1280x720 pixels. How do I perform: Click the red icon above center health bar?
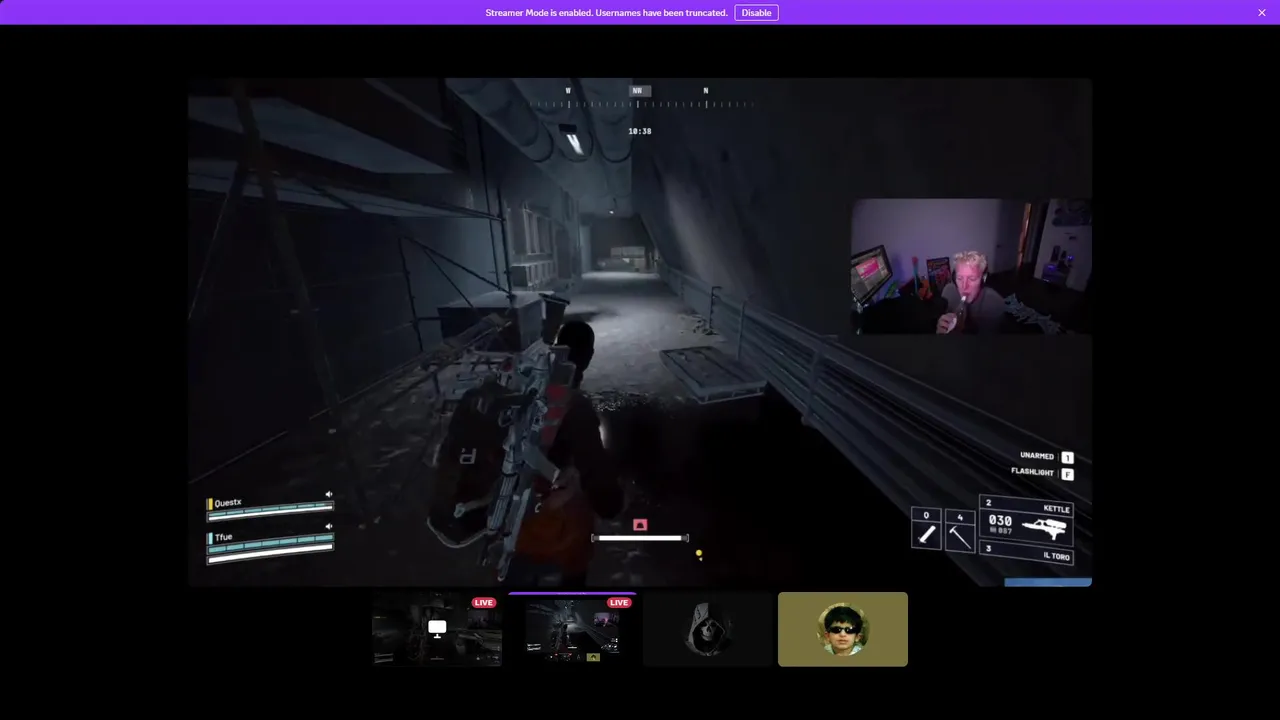640,525
